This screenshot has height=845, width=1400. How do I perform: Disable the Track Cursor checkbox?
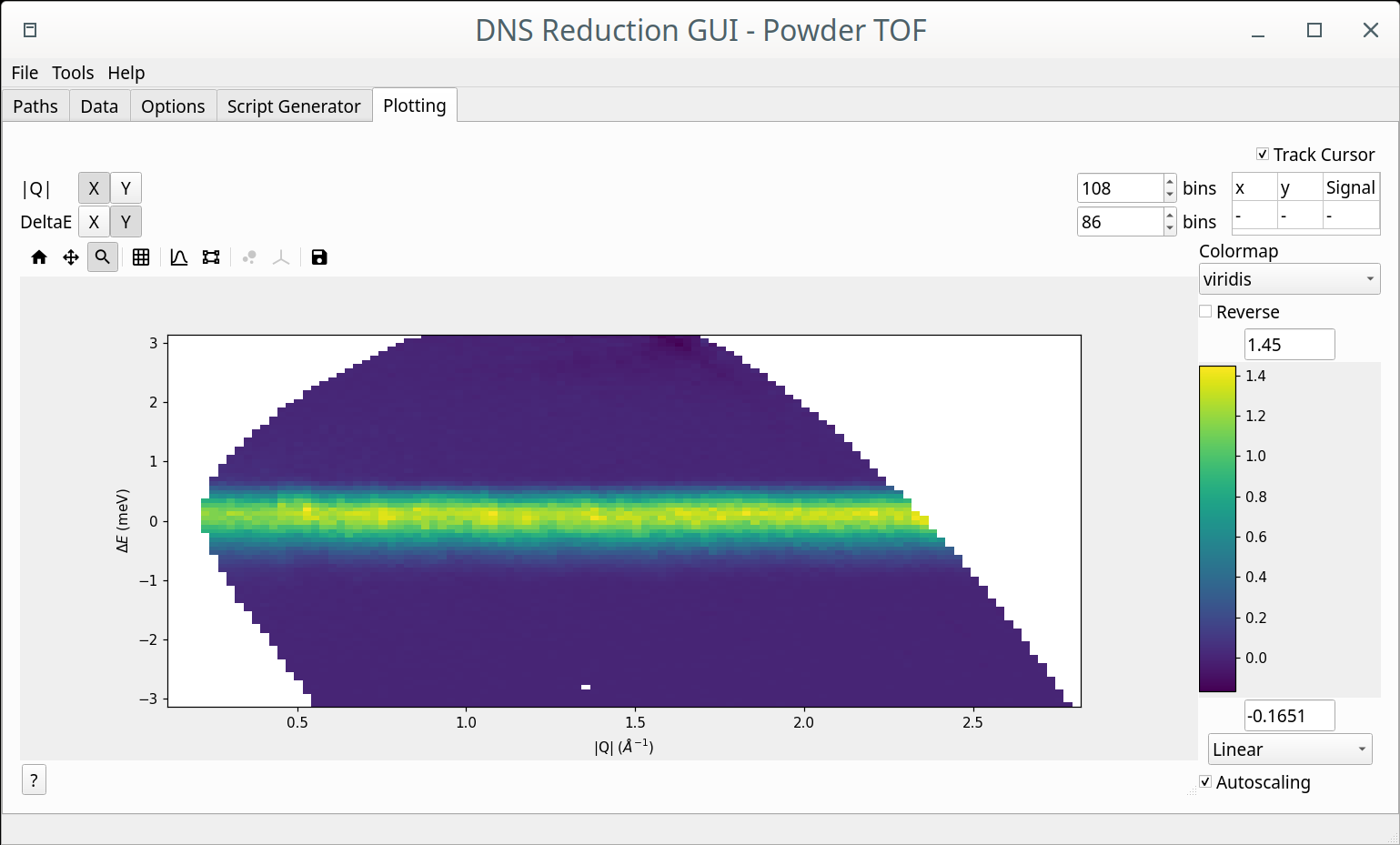[1263, 155]
